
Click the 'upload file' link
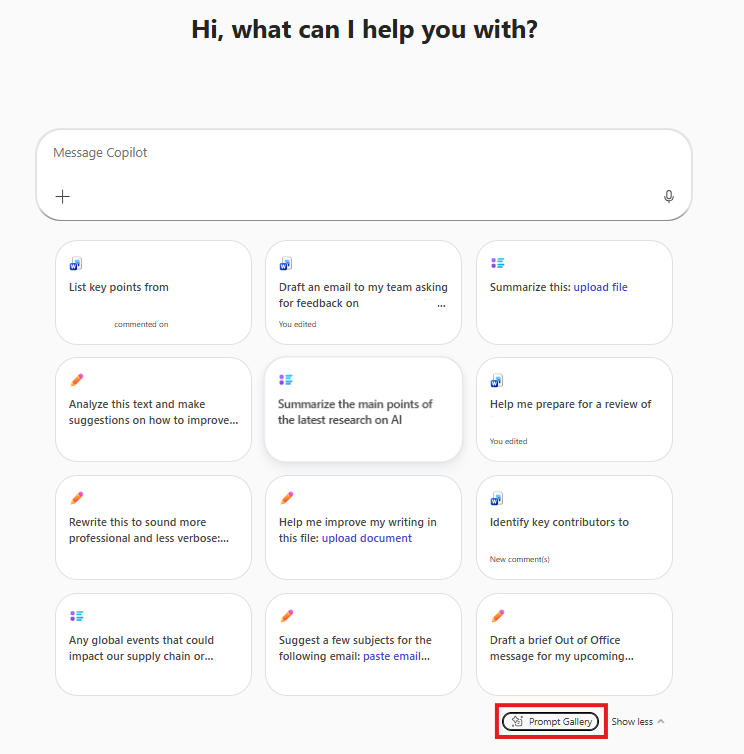(600, 287)
